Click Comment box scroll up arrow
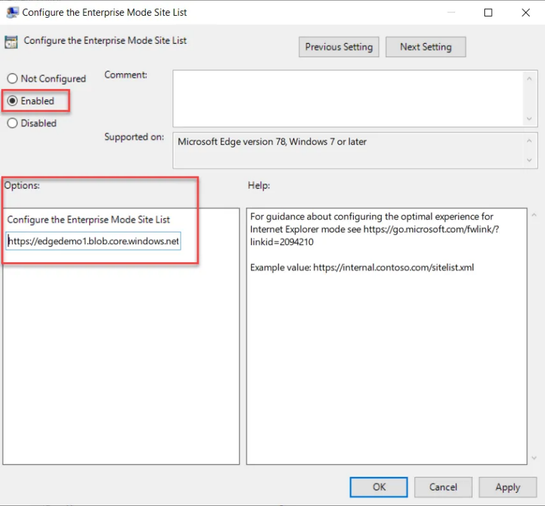This screenshot has width=545, height=506. click(529, 79)
